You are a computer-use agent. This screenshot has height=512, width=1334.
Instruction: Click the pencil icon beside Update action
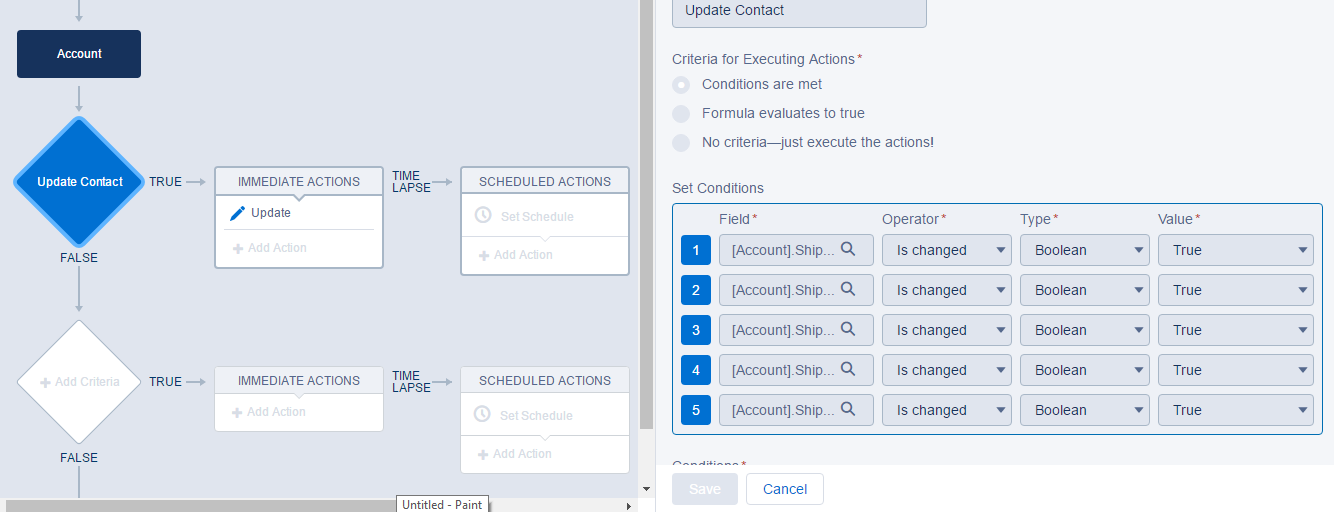click(237, 213)
